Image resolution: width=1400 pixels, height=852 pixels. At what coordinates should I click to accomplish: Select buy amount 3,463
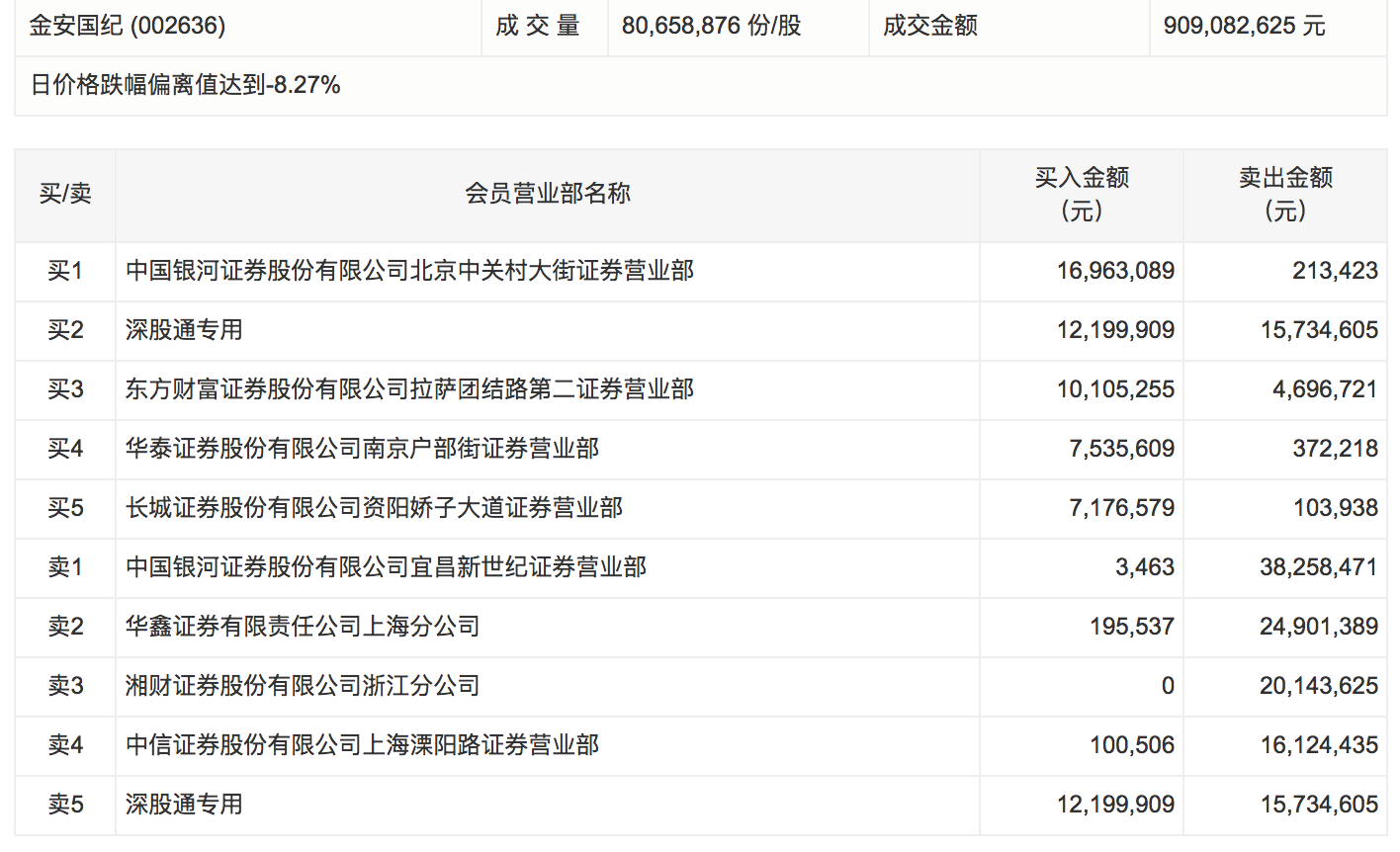(1145, 567)
